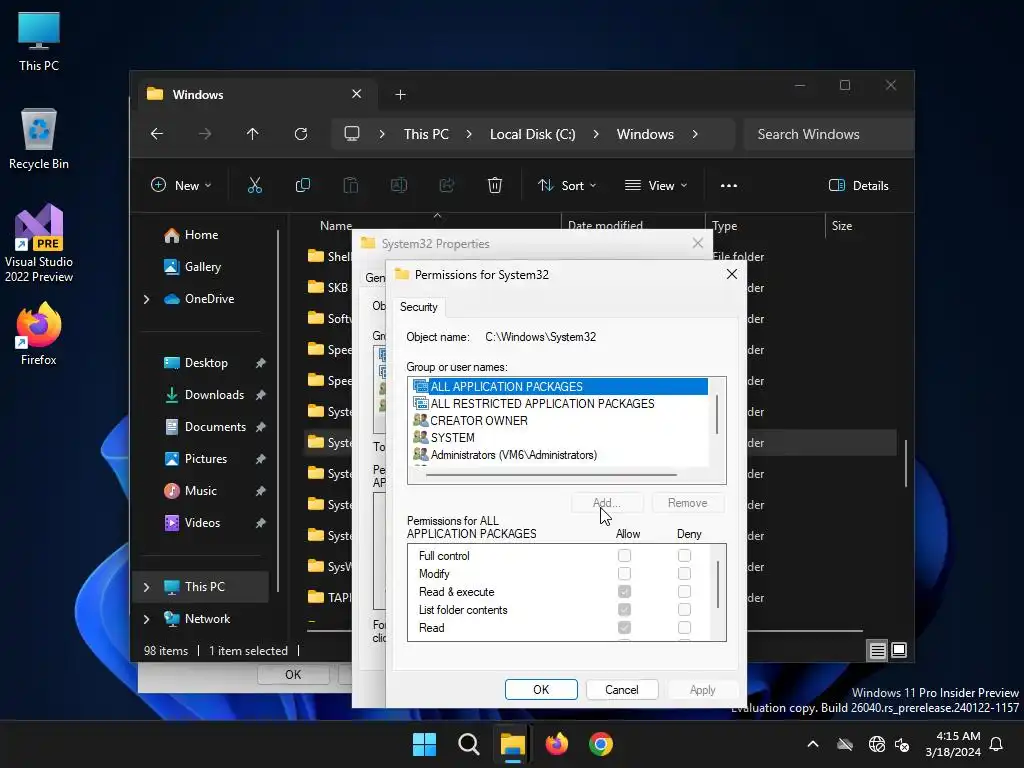Toggle the Details pane button
Image resolution: width=1024 pixels, height=768 pixels.
[859, 185]
